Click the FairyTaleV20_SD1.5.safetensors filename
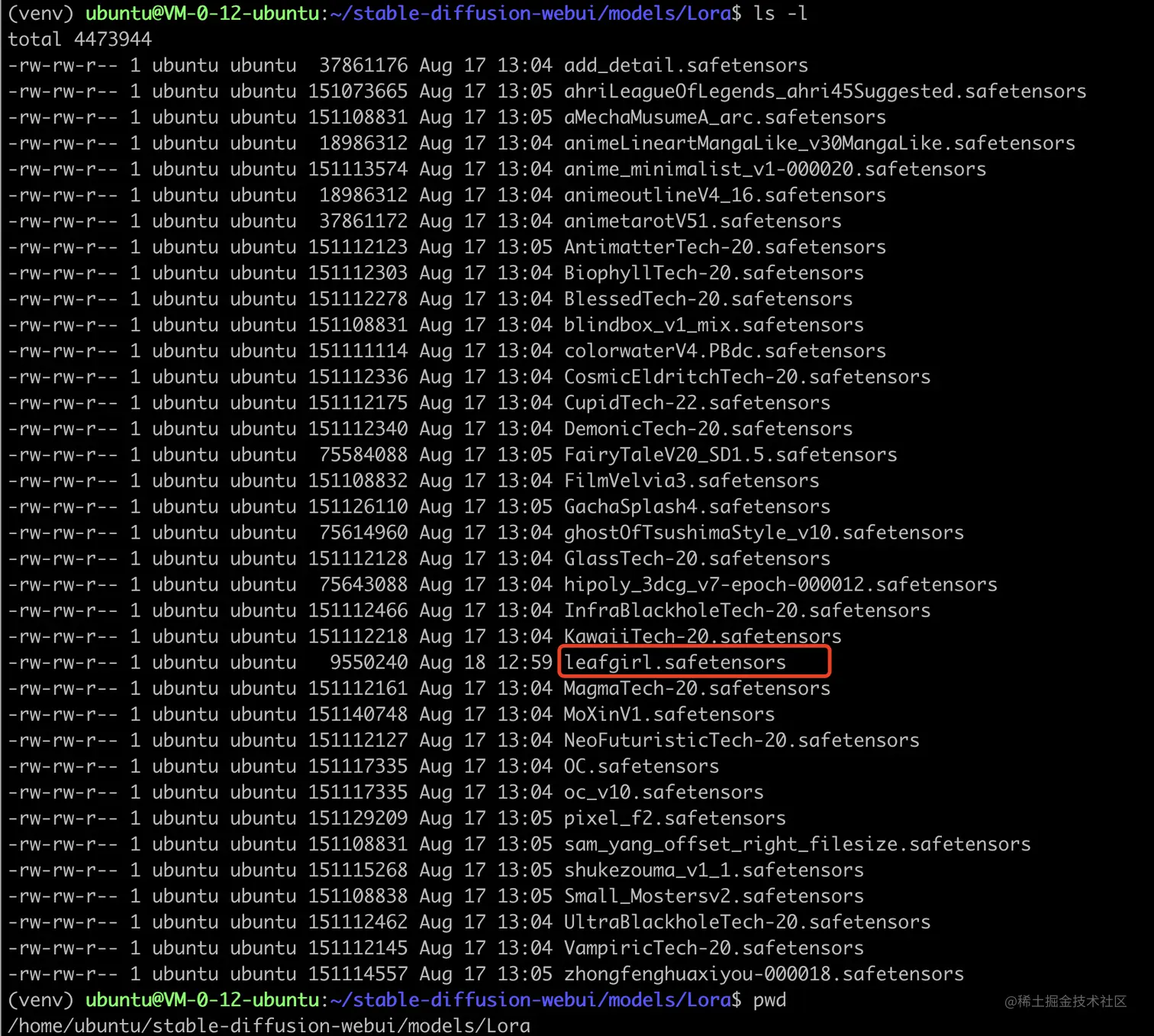The image size is (1154, 1036). point(730,455)
